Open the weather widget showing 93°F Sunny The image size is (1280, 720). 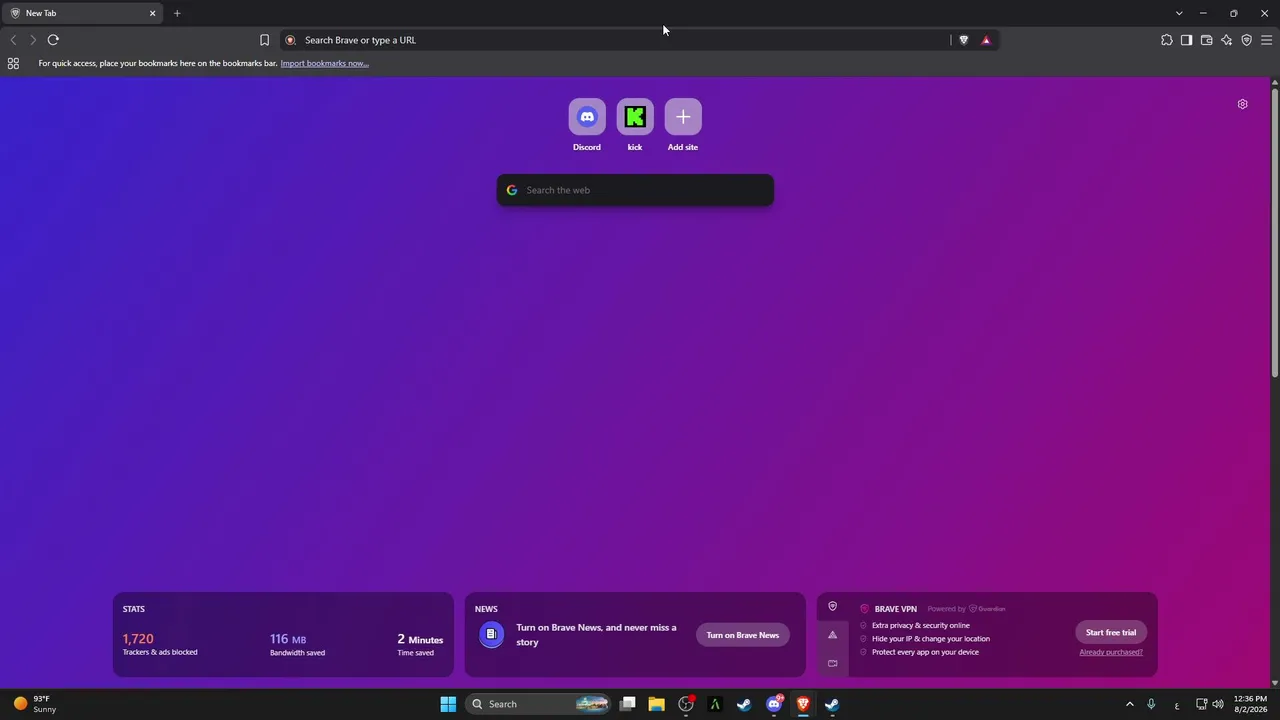tap(35, 704)
